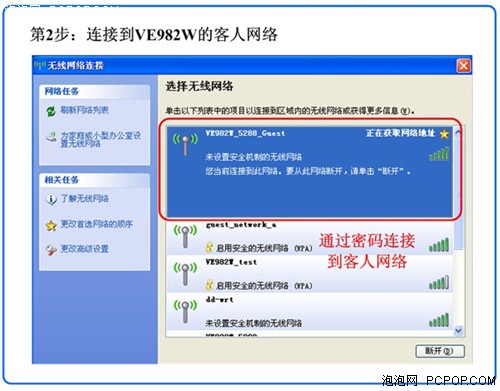
Task: Click the antenna icon of dd-wrt network
Action: pos(185,311)
